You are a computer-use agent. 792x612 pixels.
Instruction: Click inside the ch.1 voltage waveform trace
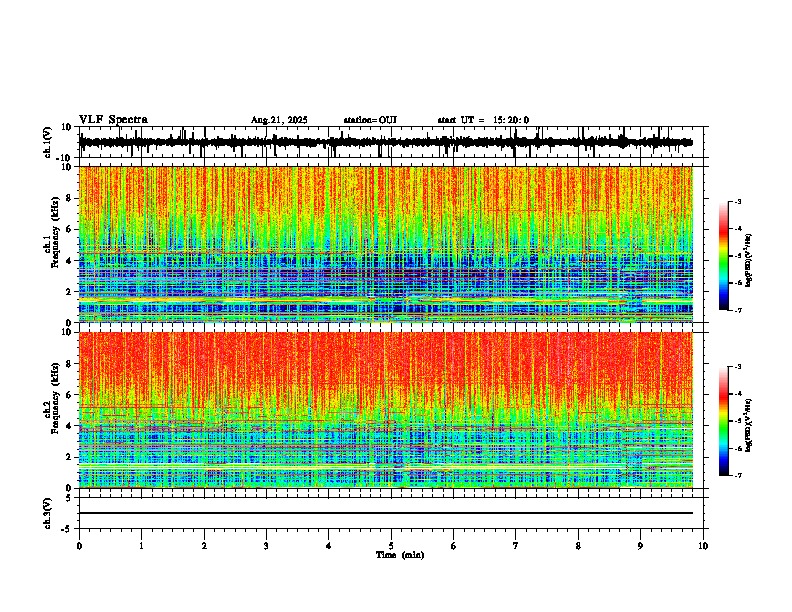pyautogui.click(x=385, y=142)
